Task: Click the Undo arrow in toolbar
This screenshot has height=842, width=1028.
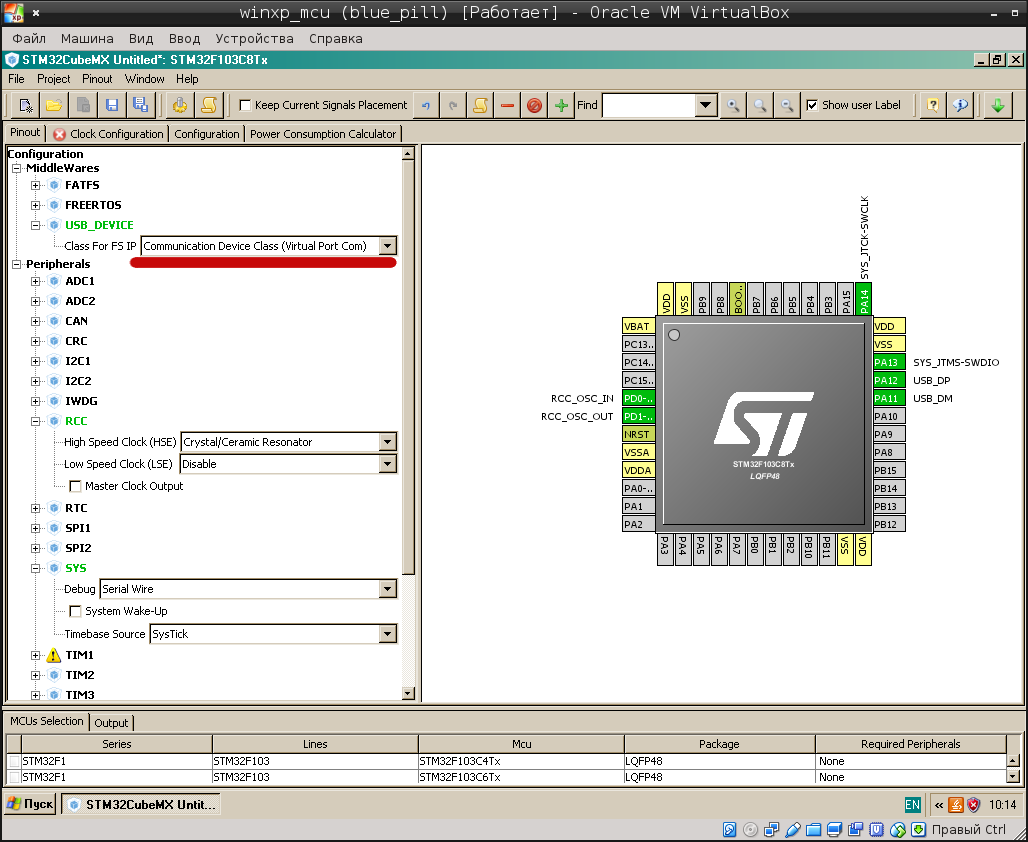Action: click(427, 105)
